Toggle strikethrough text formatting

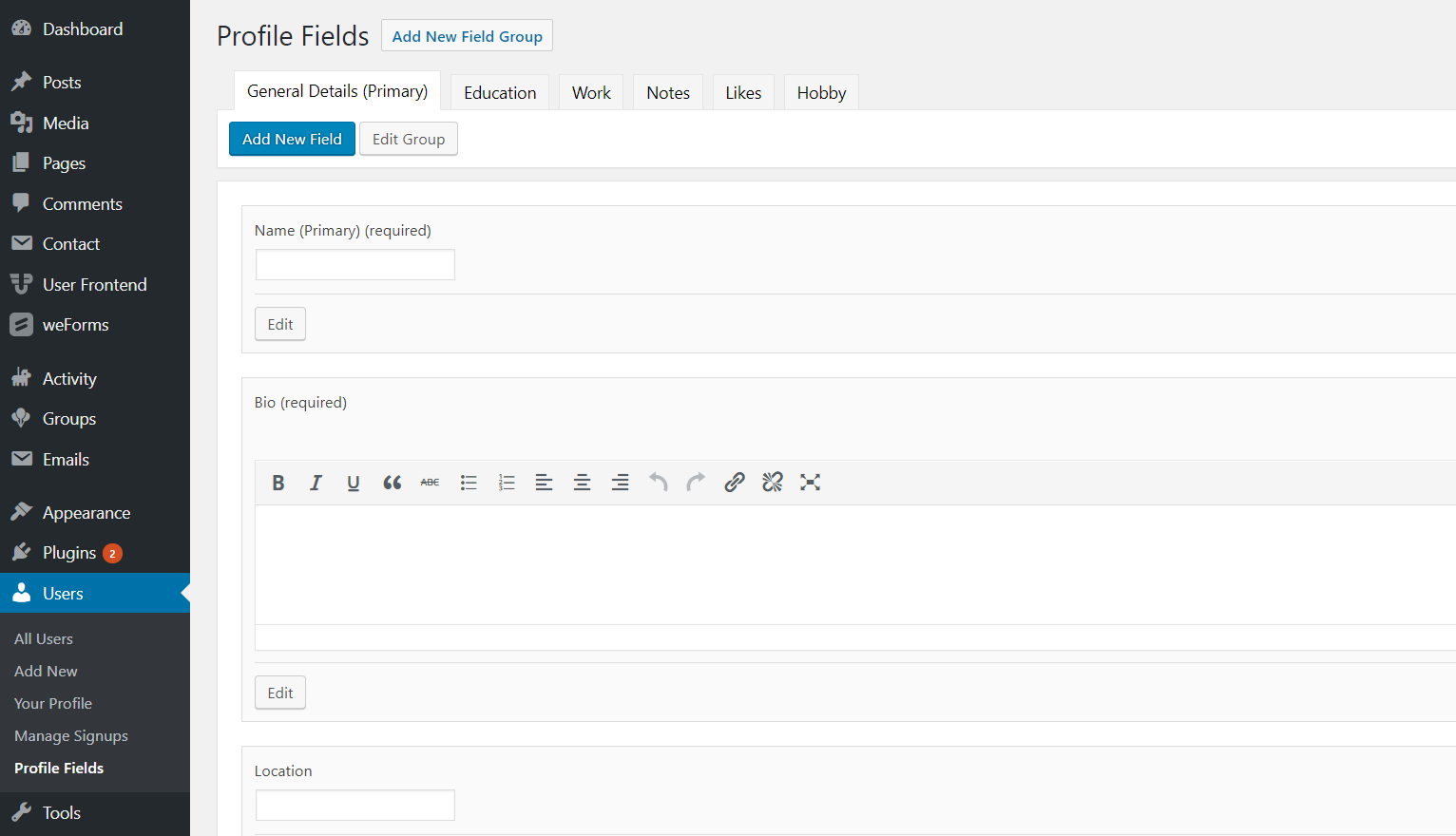[430, 483]
